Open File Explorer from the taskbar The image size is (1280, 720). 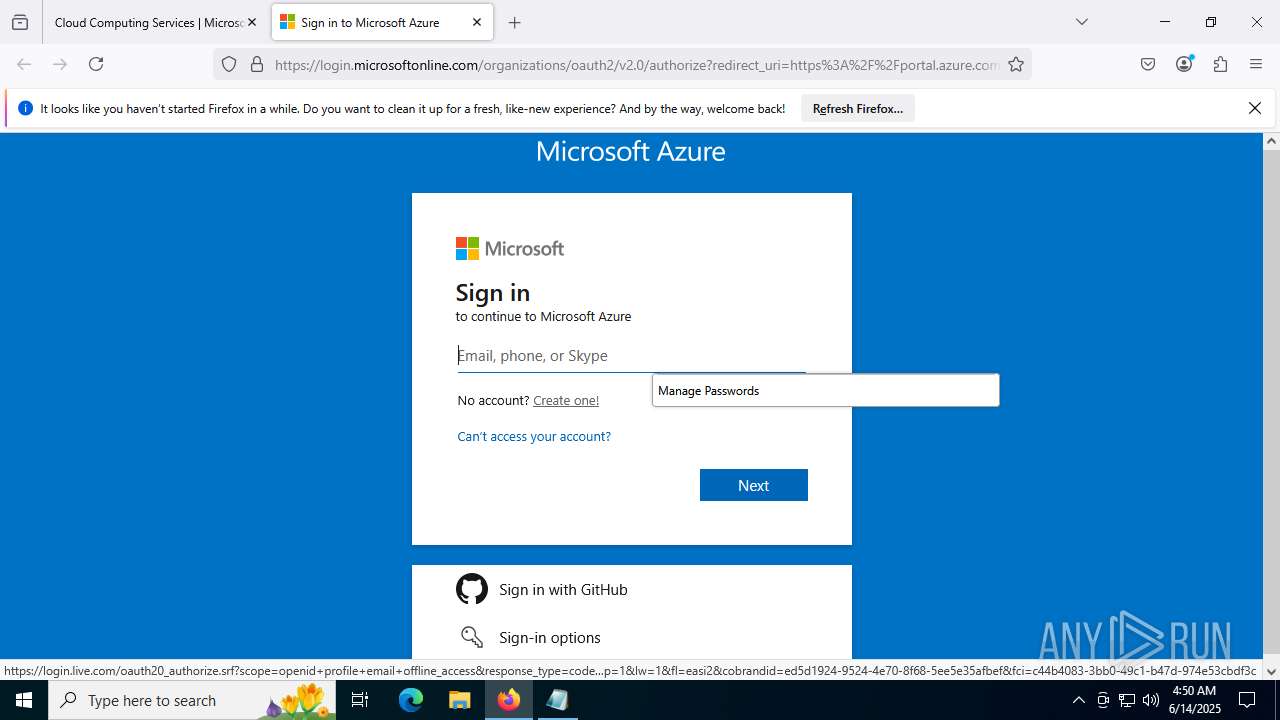click(459, 700)
